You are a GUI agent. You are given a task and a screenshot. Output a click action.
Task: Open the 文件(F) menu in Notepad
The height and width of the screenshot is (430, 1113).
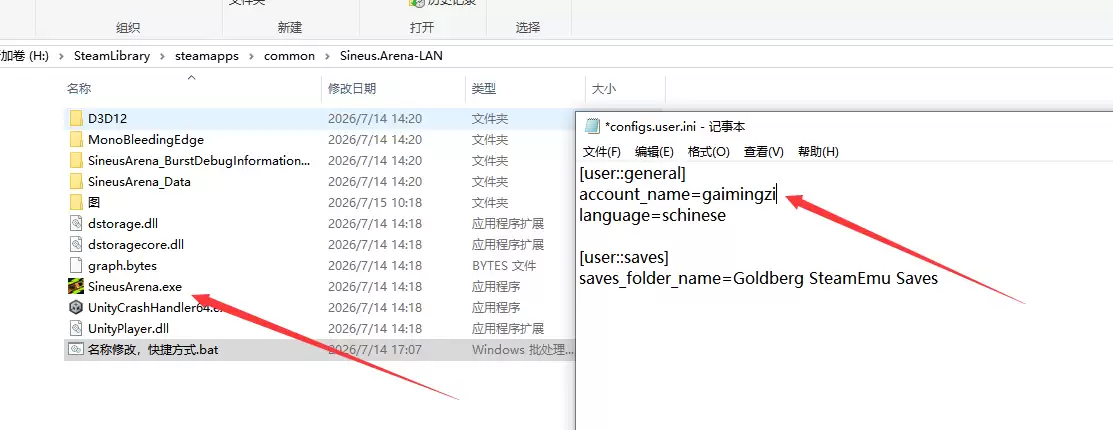pos(602,152)
